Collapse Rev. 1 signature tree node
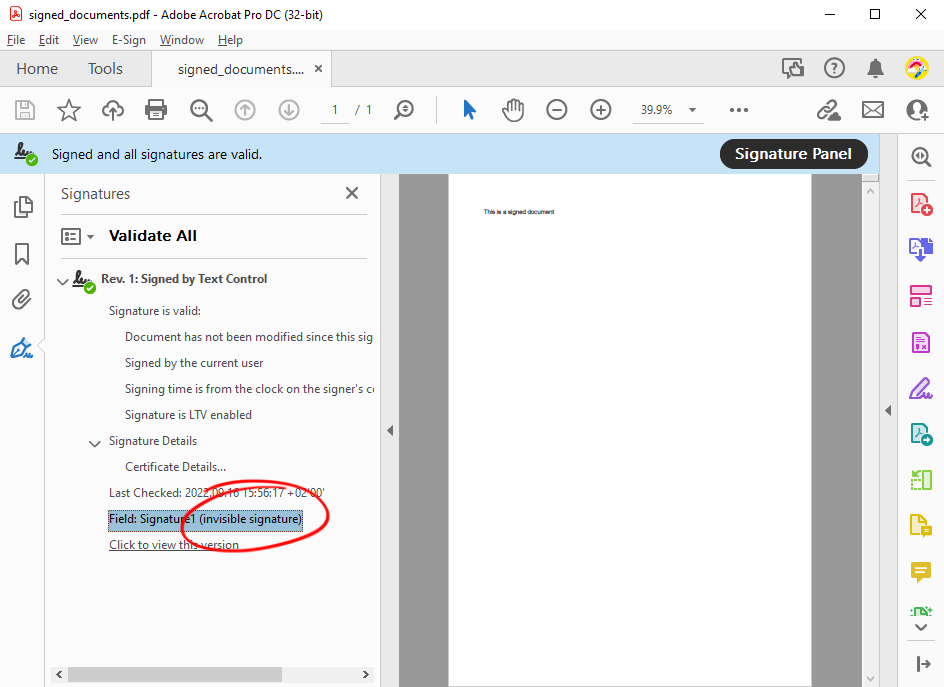The width and height of the screenshot is (944, 687). click(x=62, y=281)
